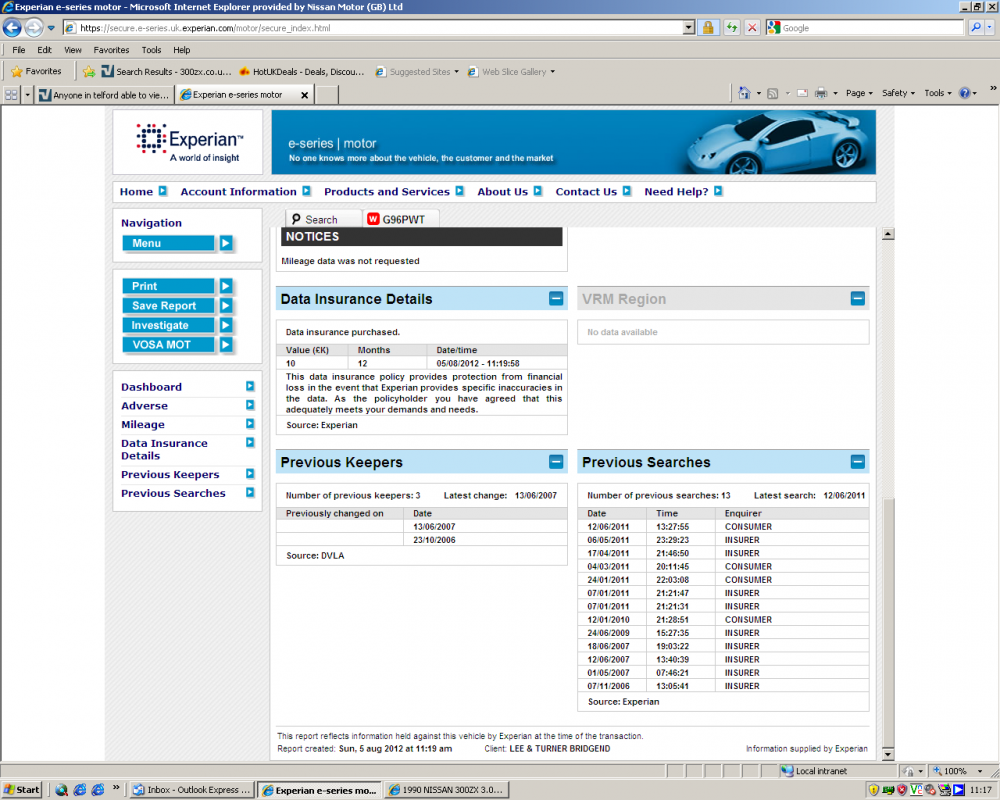This screenshot has height=800, width=1000.
Task: Click the security padlock icon in address bar
Action: tap(708, 28)
